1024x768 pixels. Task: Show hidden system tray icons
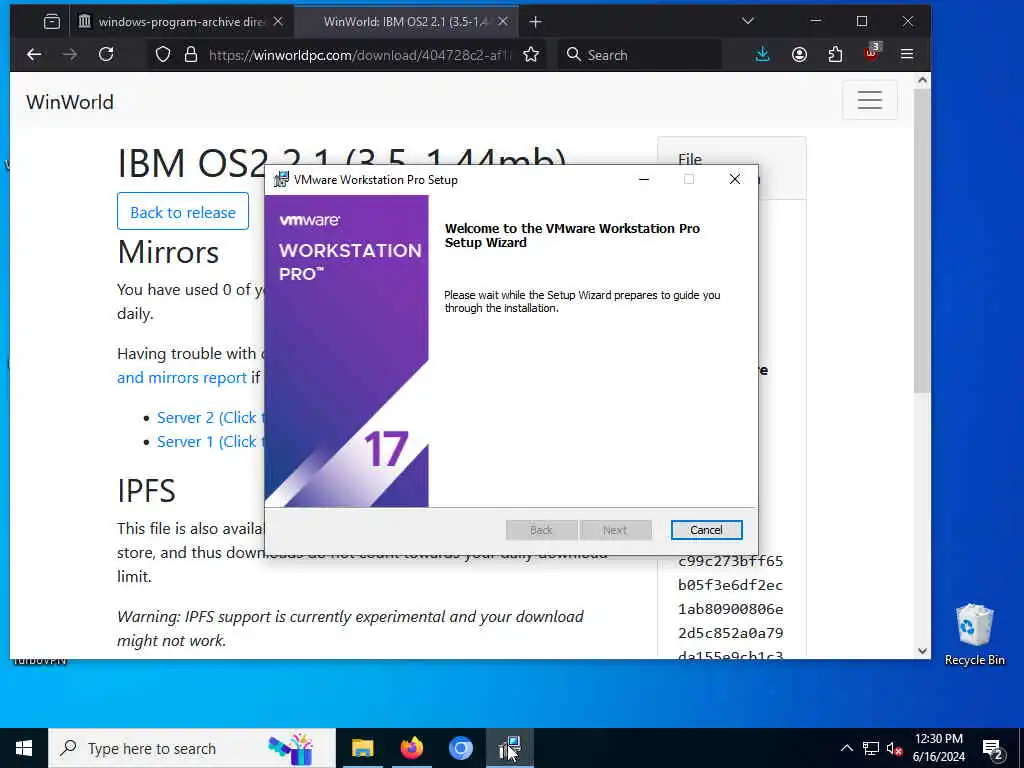[x=846, y=748]
